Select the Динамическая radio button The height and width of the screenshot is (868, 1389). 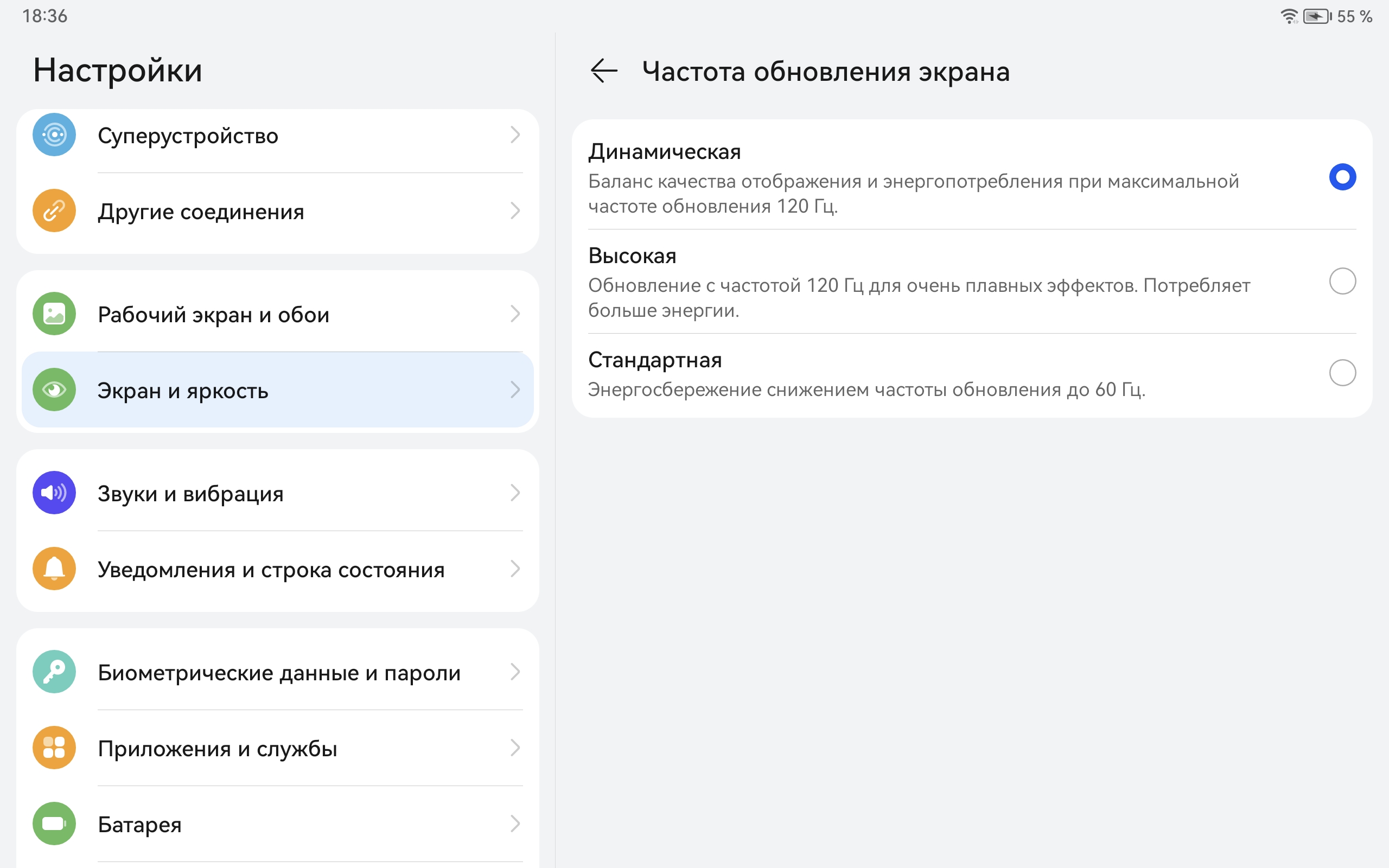click(1342, 177)
